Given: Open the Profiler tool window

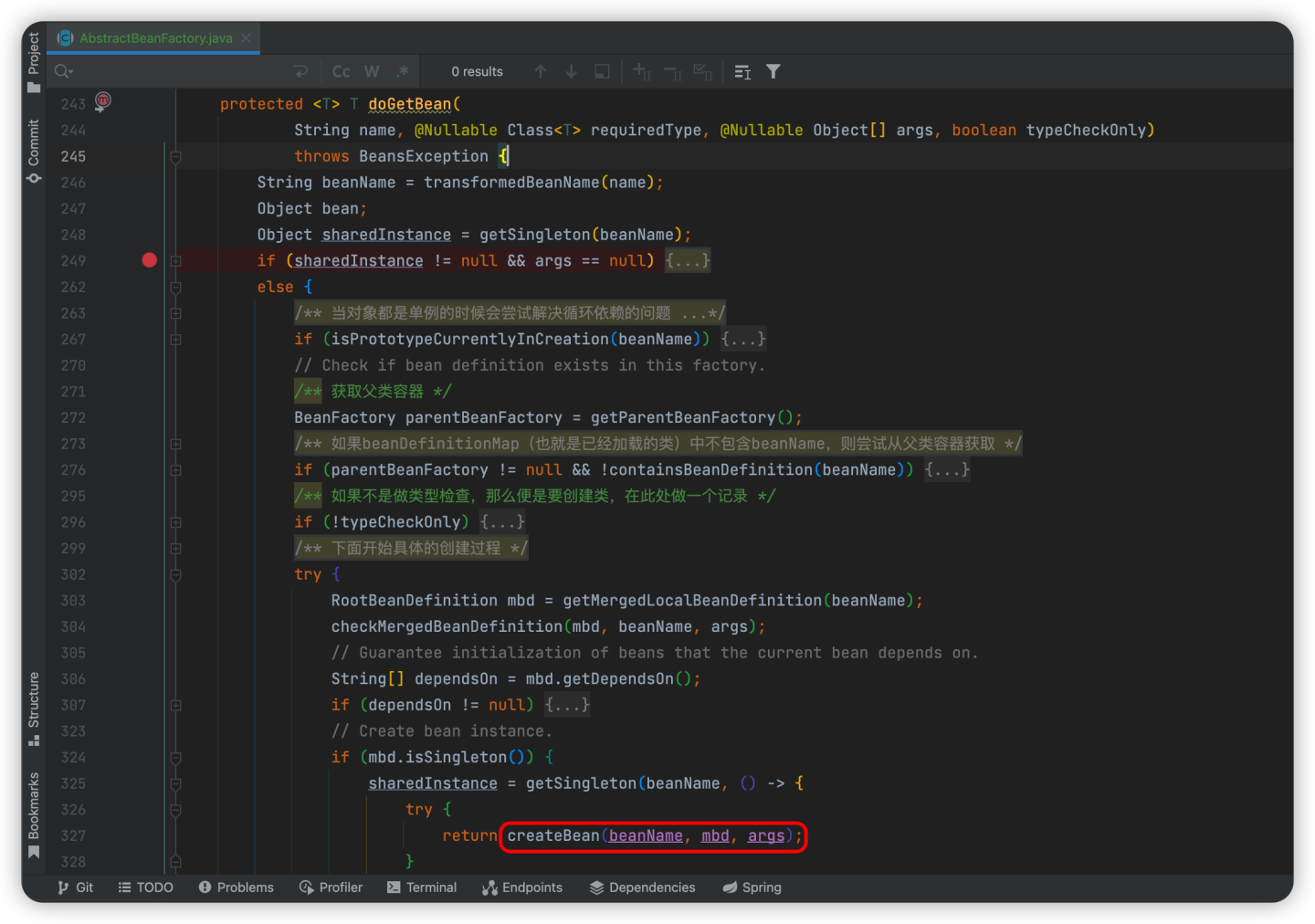Looking at the screenshot, I should (331, 887).
